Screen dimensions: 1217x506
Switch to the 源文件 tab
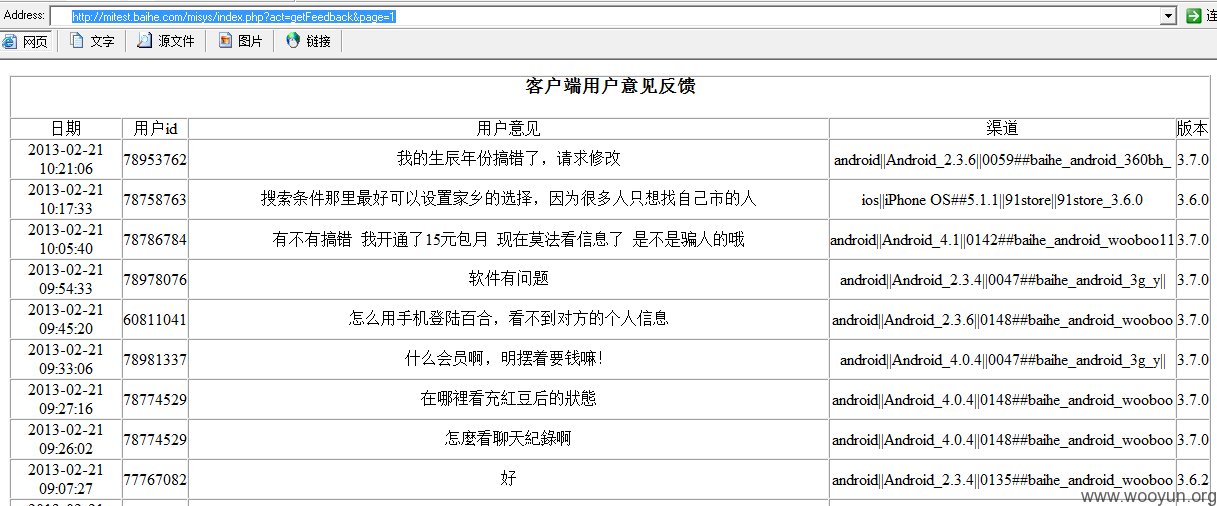click(166, 41)
